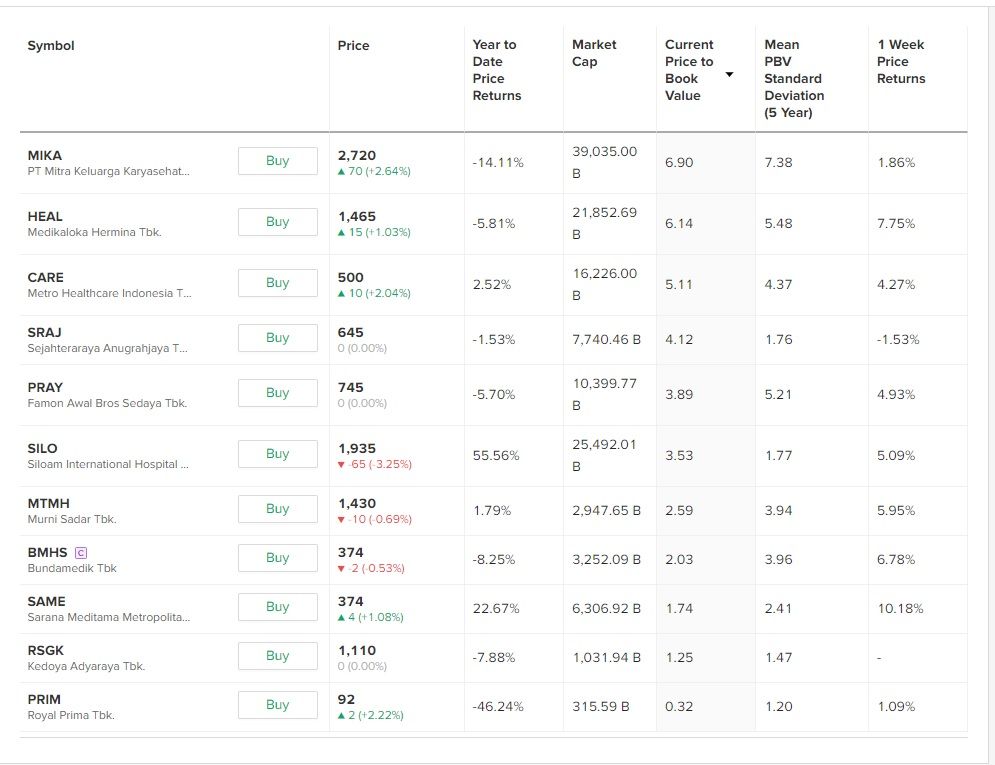Click the Buy button for HEAL
Image resolution: width=995 pixels, height=765 pixels.
coord(277,222)
